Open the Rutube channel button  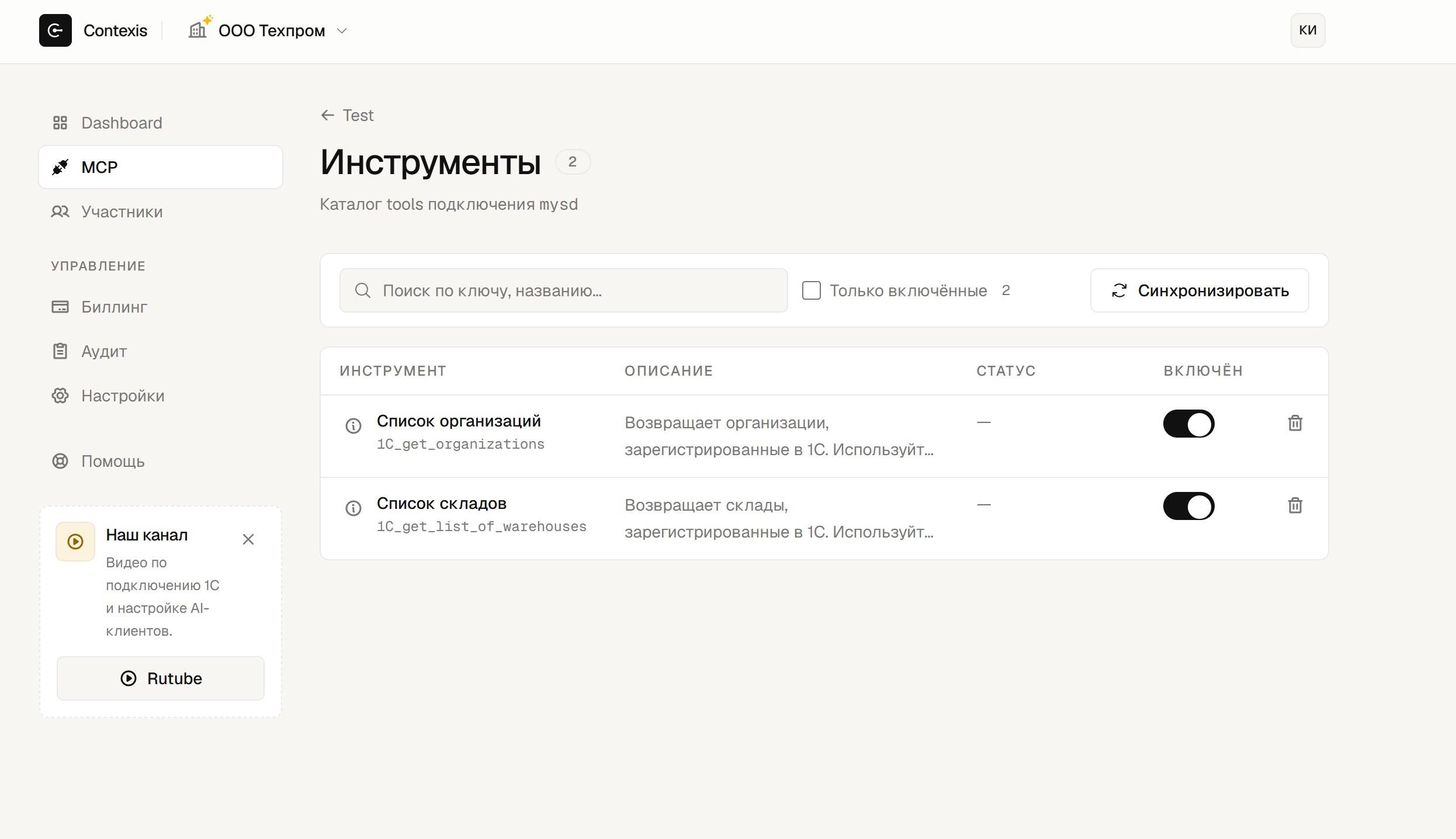(161, 678)
